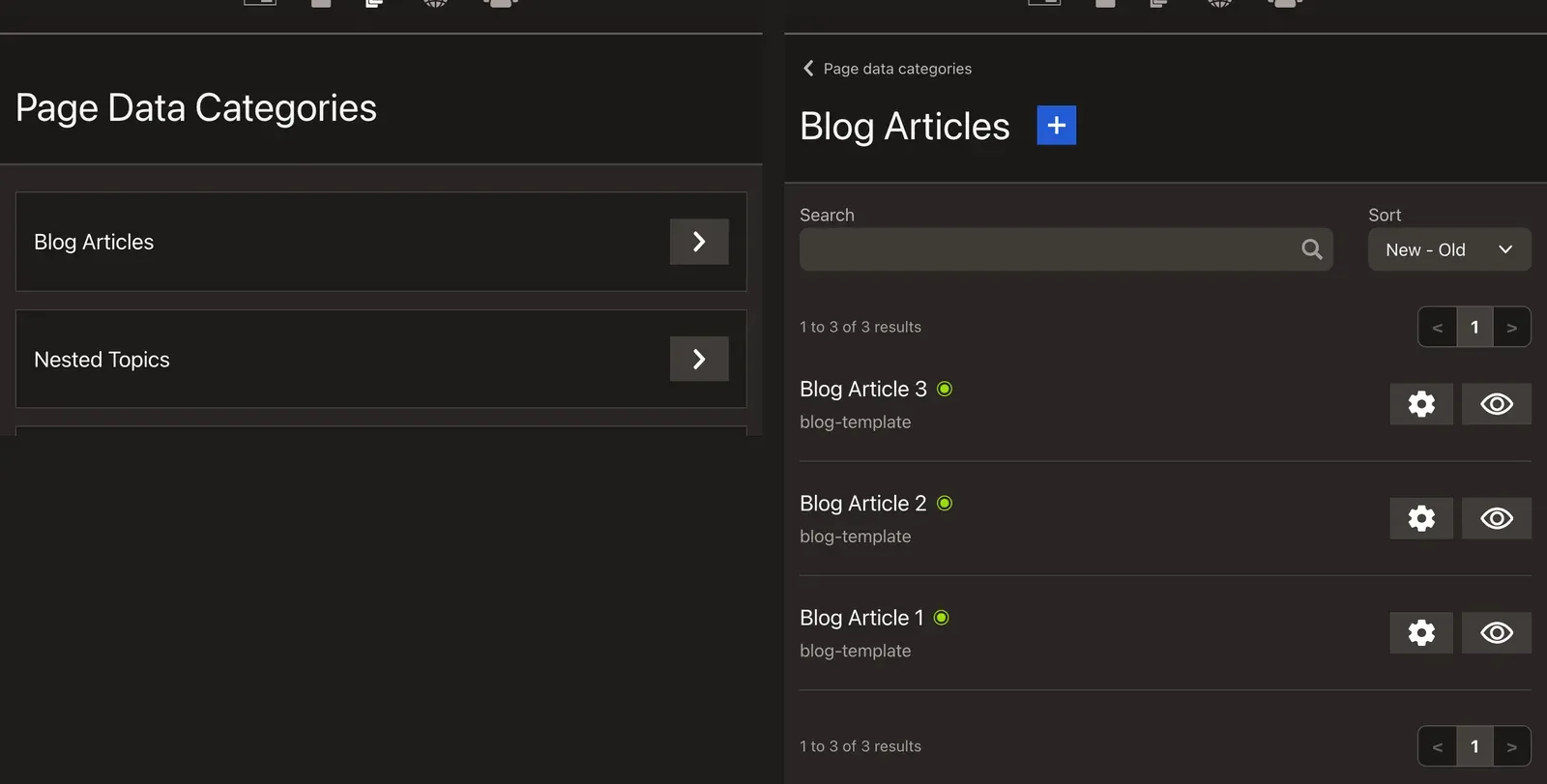This screenshot has width=1547, height=784.
Task: Click the Sort label above the dropdown
Action: coord(1385,215)
